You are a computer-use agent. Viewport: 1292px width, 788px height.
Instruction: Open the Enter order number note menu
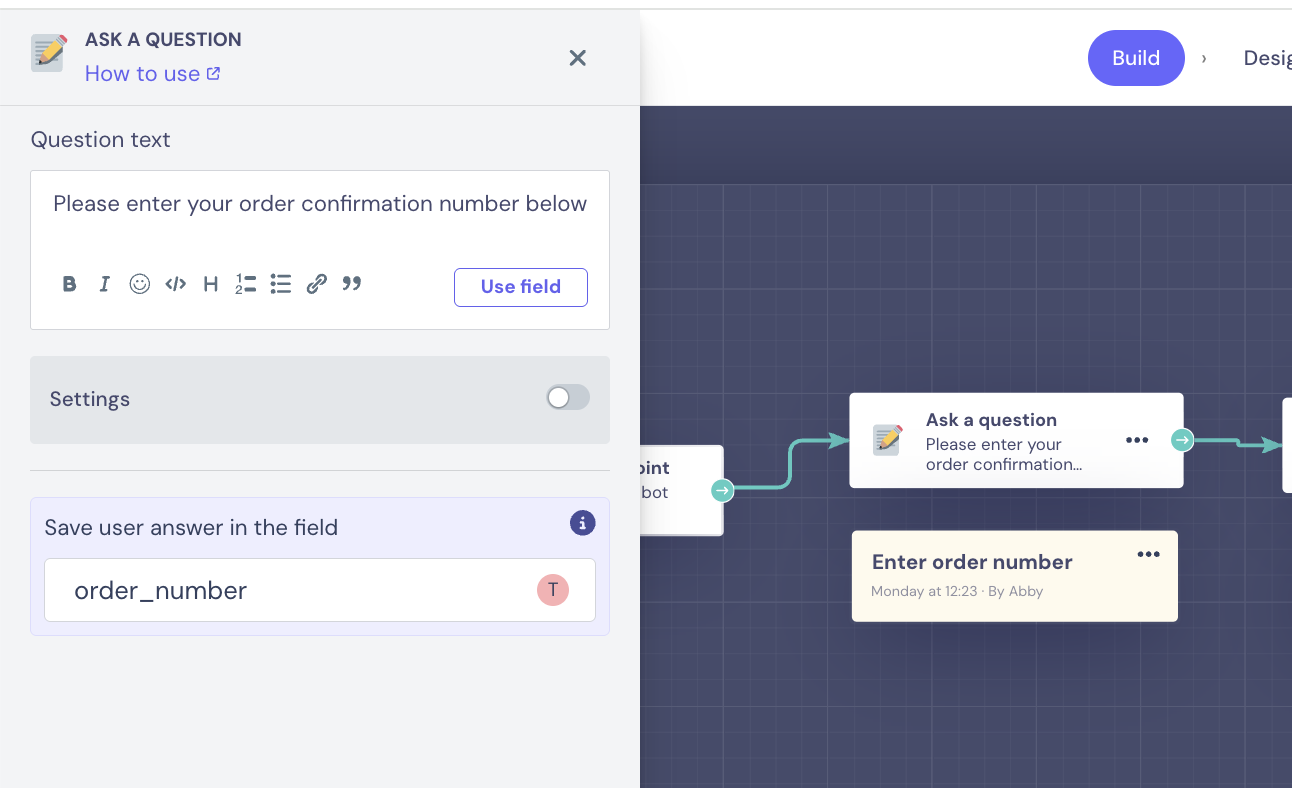click(1148, 554)
